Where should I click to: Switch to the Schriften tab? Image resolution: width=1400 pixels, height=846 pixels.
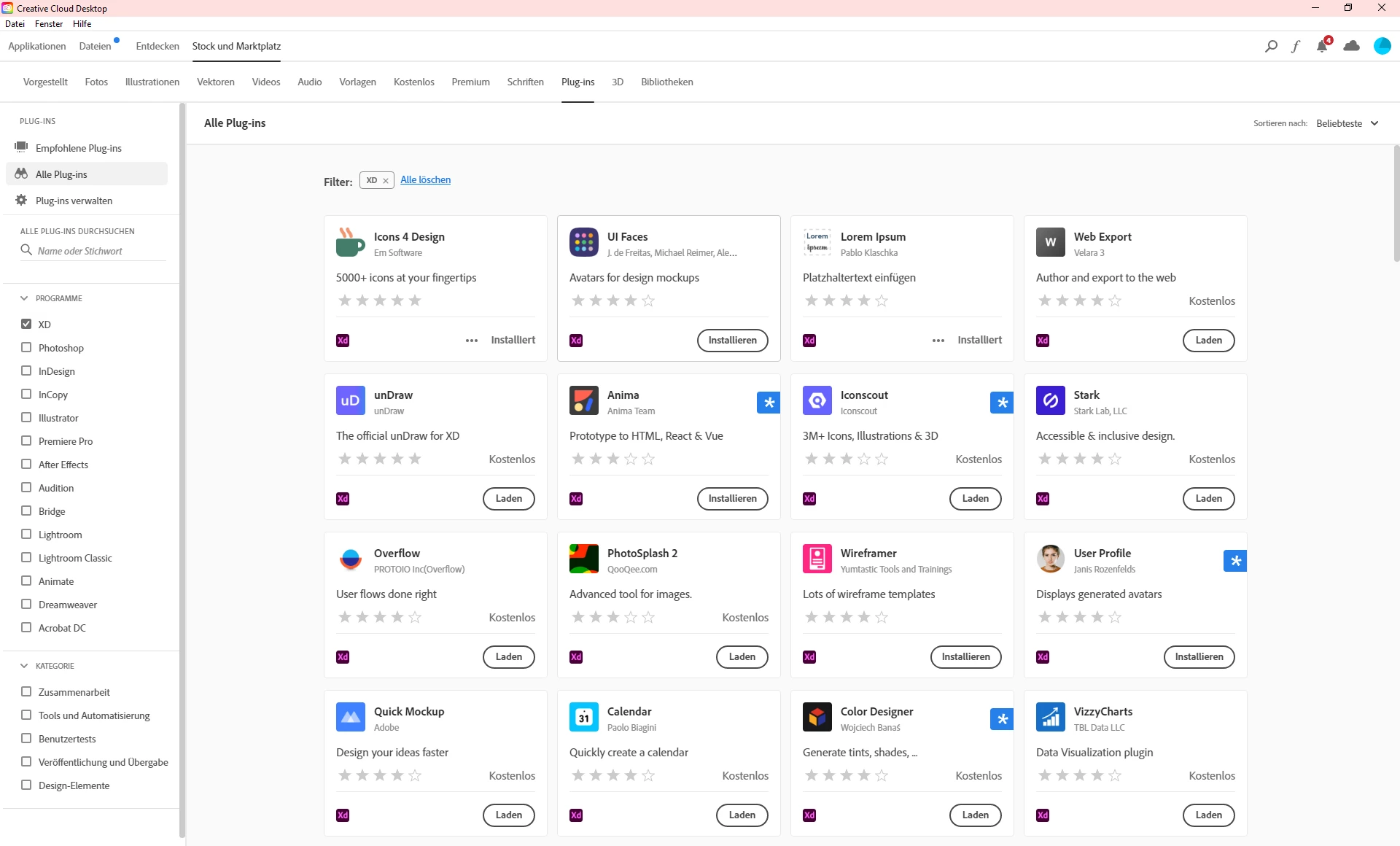[525, 82]
